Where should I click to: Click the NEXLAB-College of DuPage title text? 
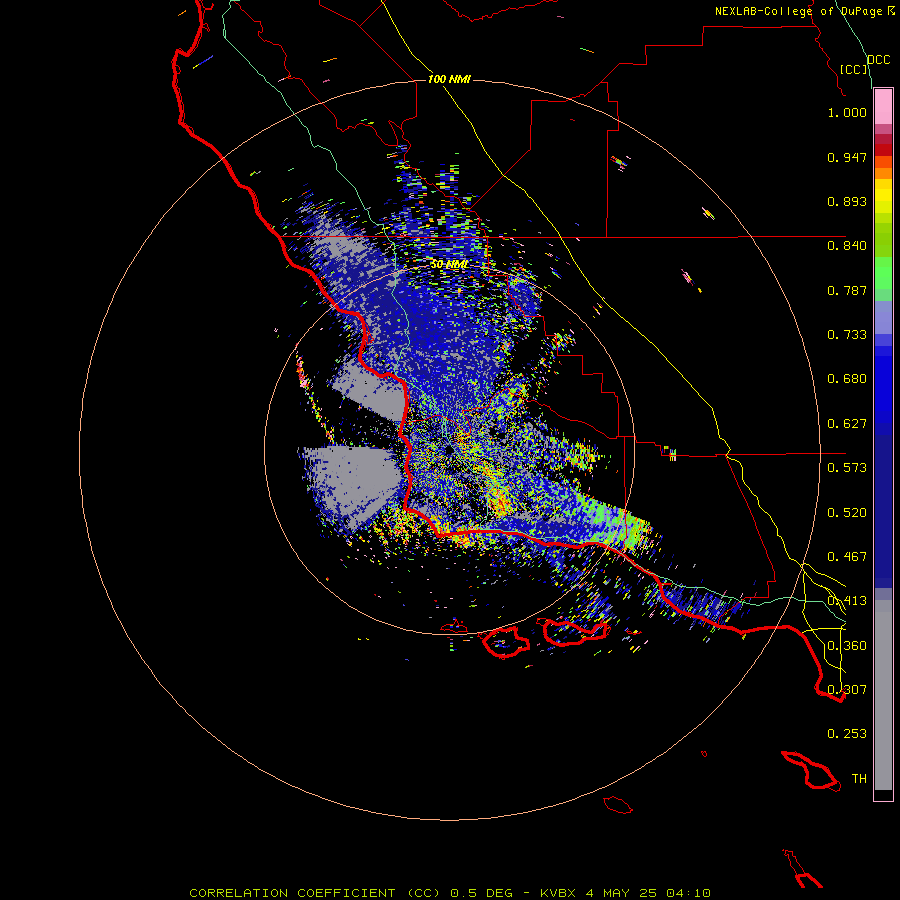pos(805,11)
